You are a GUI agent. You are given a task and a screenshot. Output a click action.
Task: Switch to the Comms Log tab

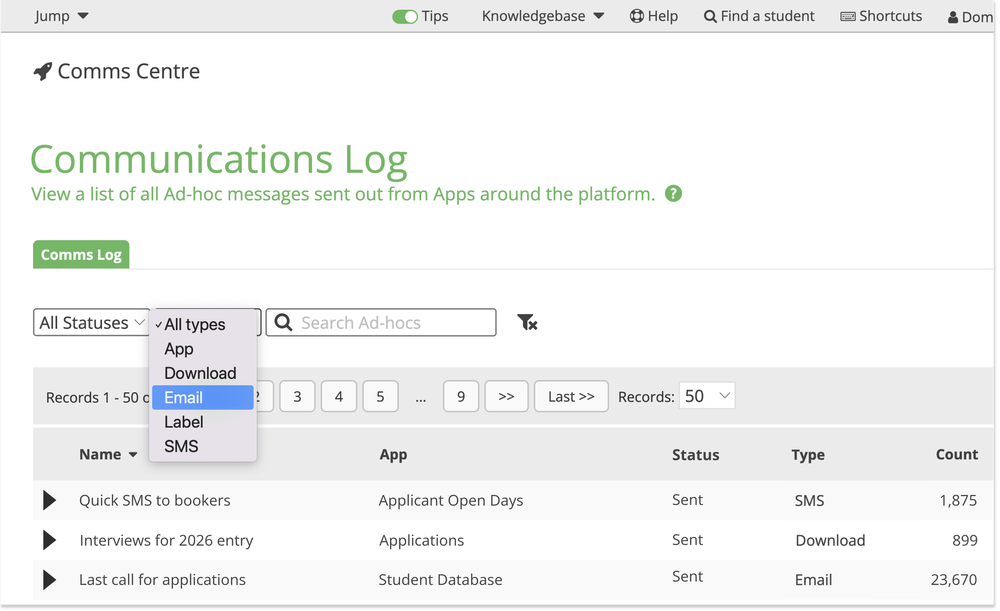pyautogui.click(x=81, y=254)
